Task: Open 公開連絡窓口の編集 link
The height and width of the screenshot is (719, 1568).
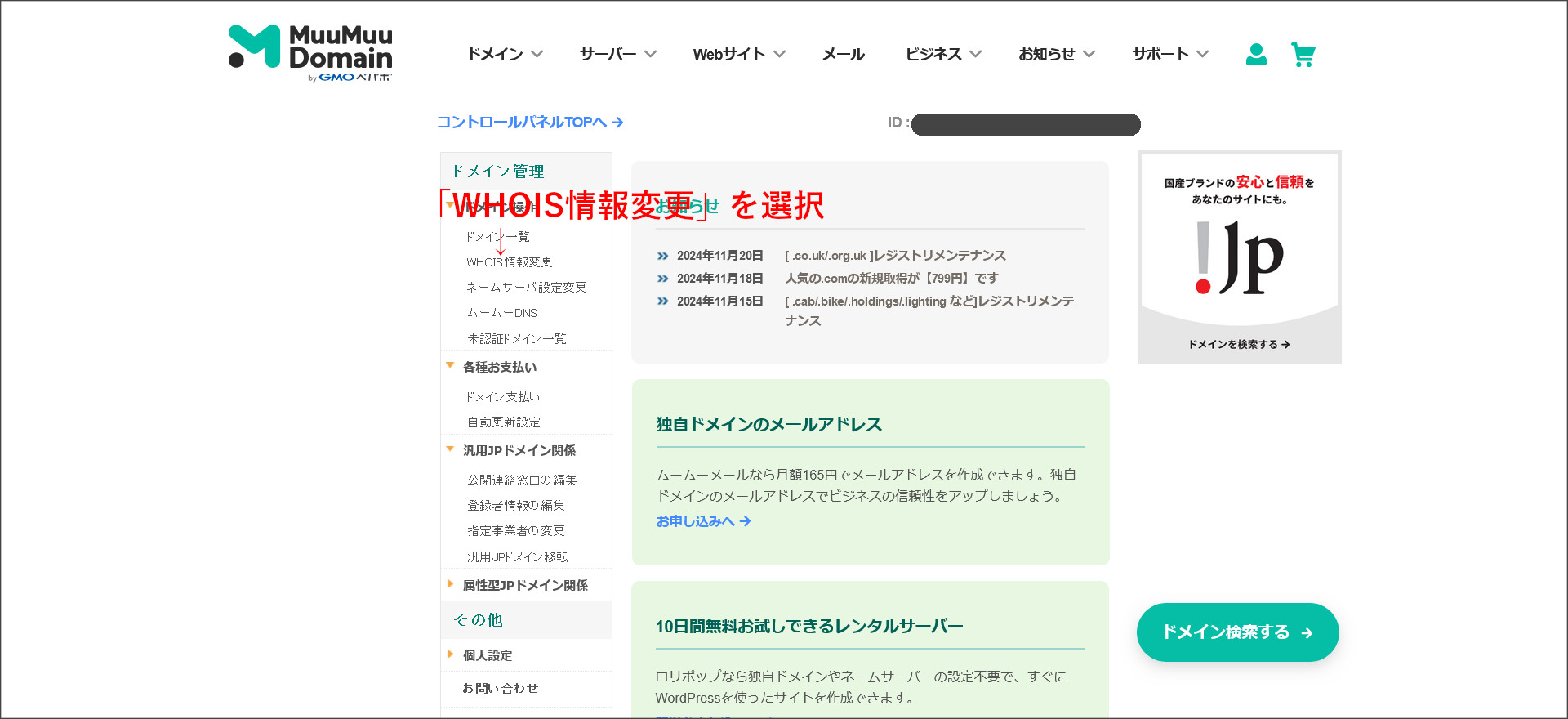Action: point(522,480)
